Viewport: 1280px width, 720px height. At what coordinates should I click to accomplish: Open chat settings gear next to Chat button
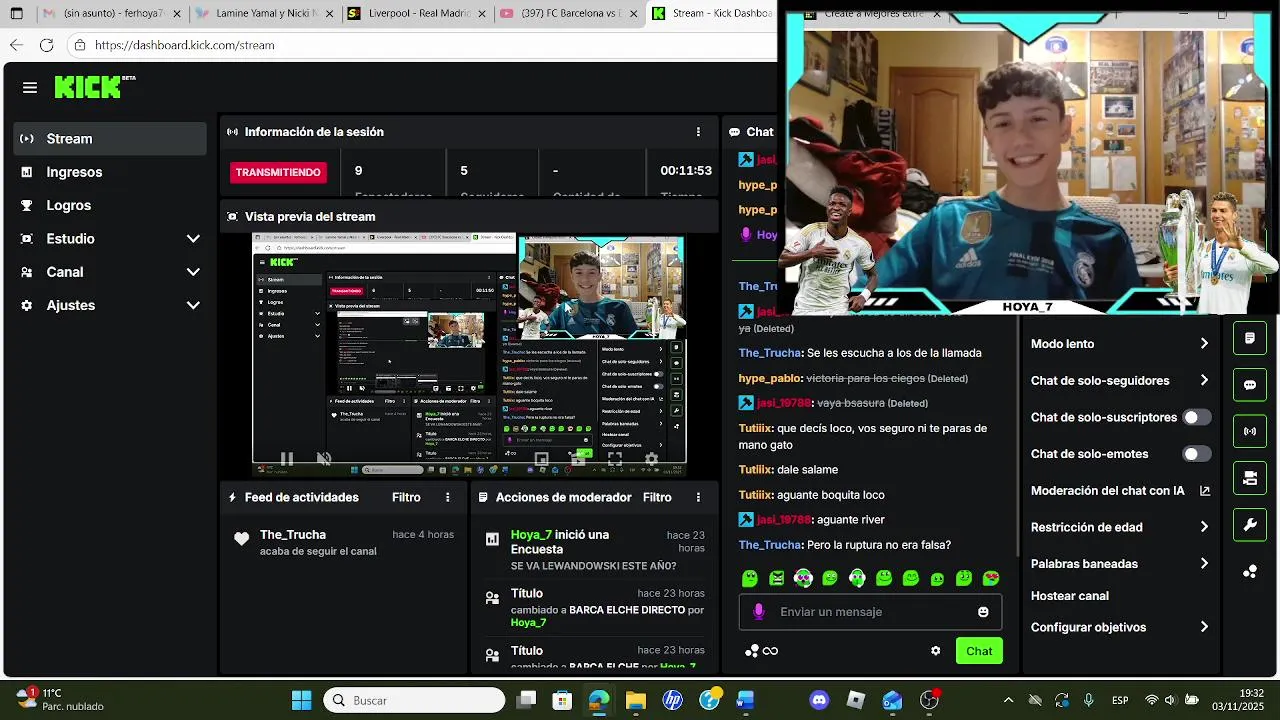(x=936, y=651)
